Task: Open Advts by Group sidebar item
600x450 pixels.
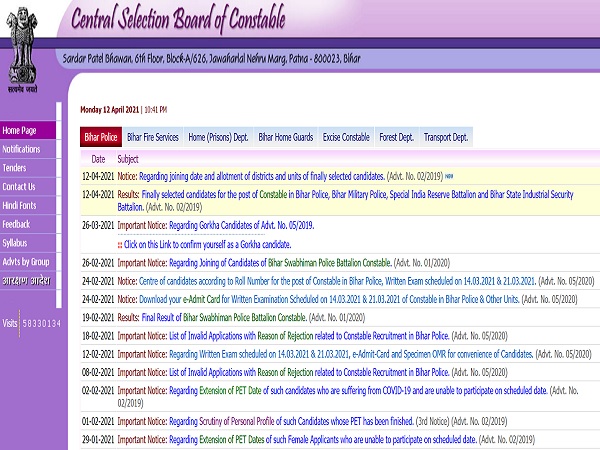Action: 26,262
